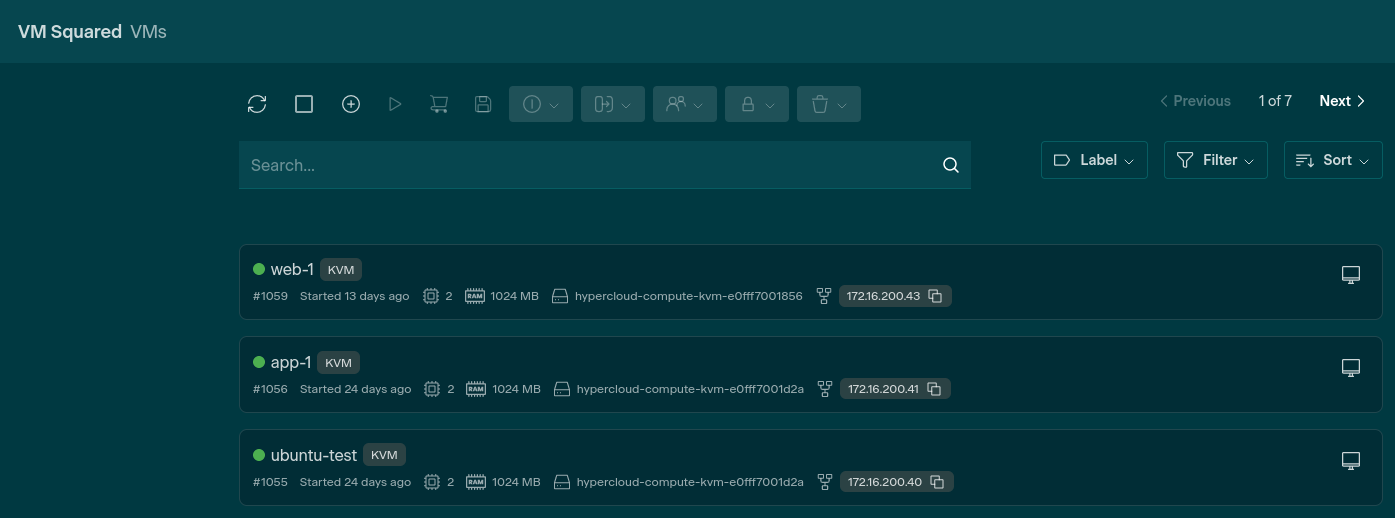Open the ubuntu-test VM entry
The height and width of the screenshot is (518, 1395).
(313, 455)
